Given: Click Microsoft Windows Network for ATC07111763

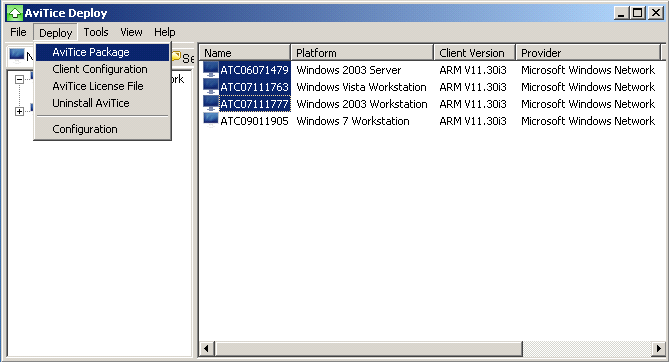Looking at the screenshot, I should coord(588,87).
